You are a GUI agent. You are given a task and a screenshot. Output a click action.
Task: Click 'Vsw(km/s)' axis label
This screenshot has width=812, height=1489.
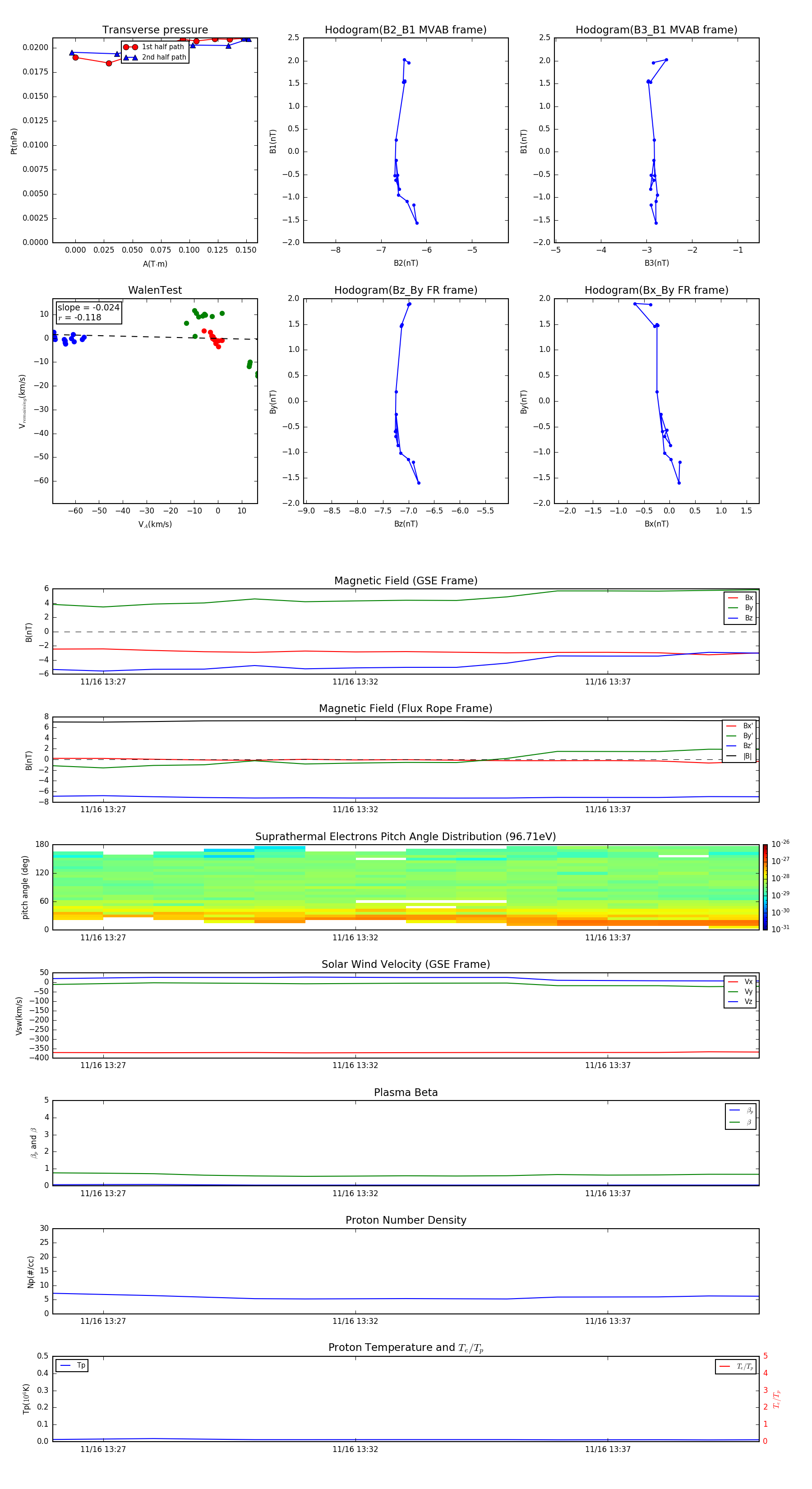[x=19, y=1015]
